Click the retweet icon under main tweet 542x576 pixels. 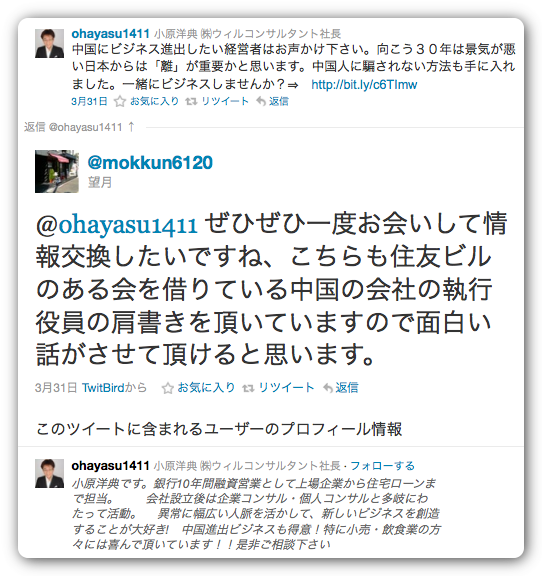(248, 388)
